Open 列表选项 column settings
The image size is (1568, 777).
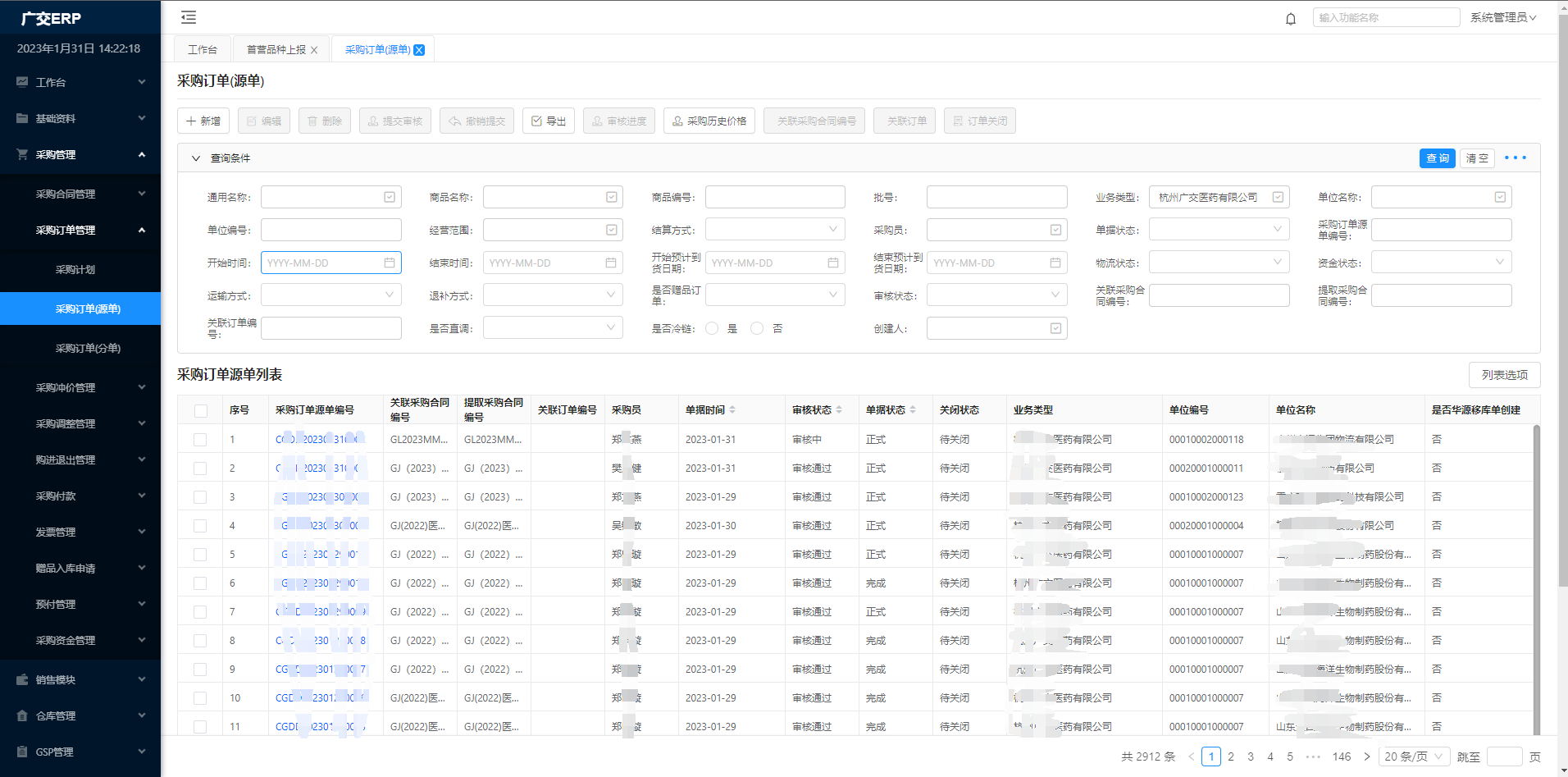[1504, 375]
